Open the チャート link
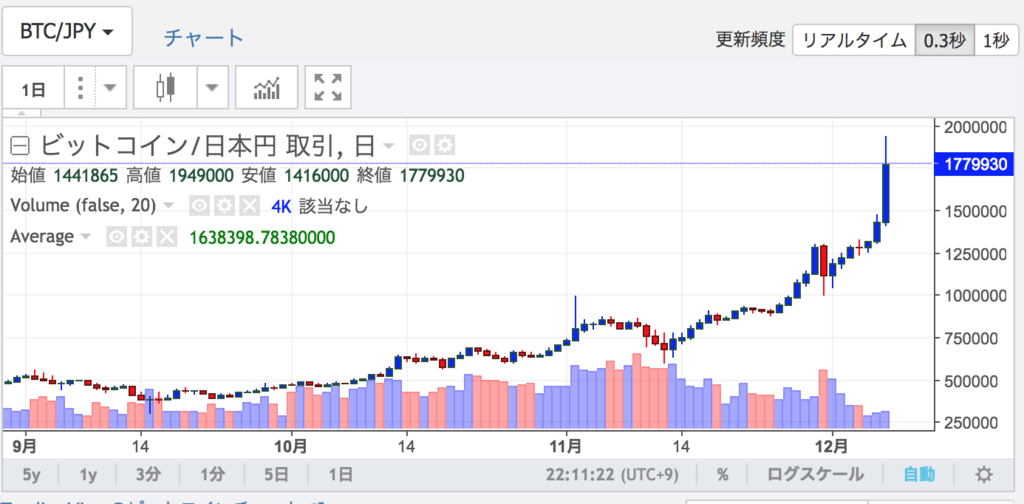Screen dimensions: 1024x504 click(204, 37)
